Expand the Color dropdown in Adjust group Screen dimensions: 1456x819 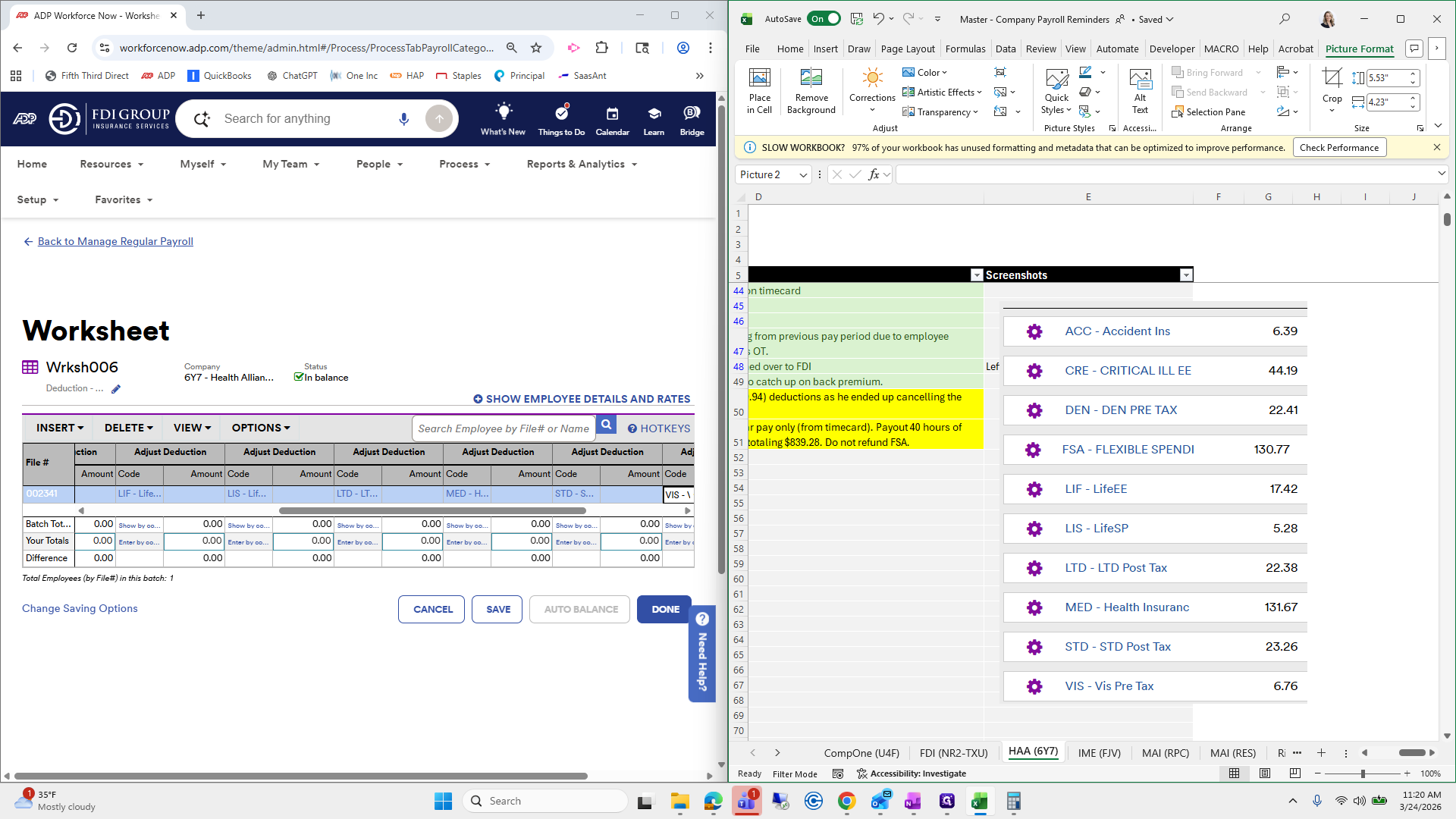click(930, 73)
